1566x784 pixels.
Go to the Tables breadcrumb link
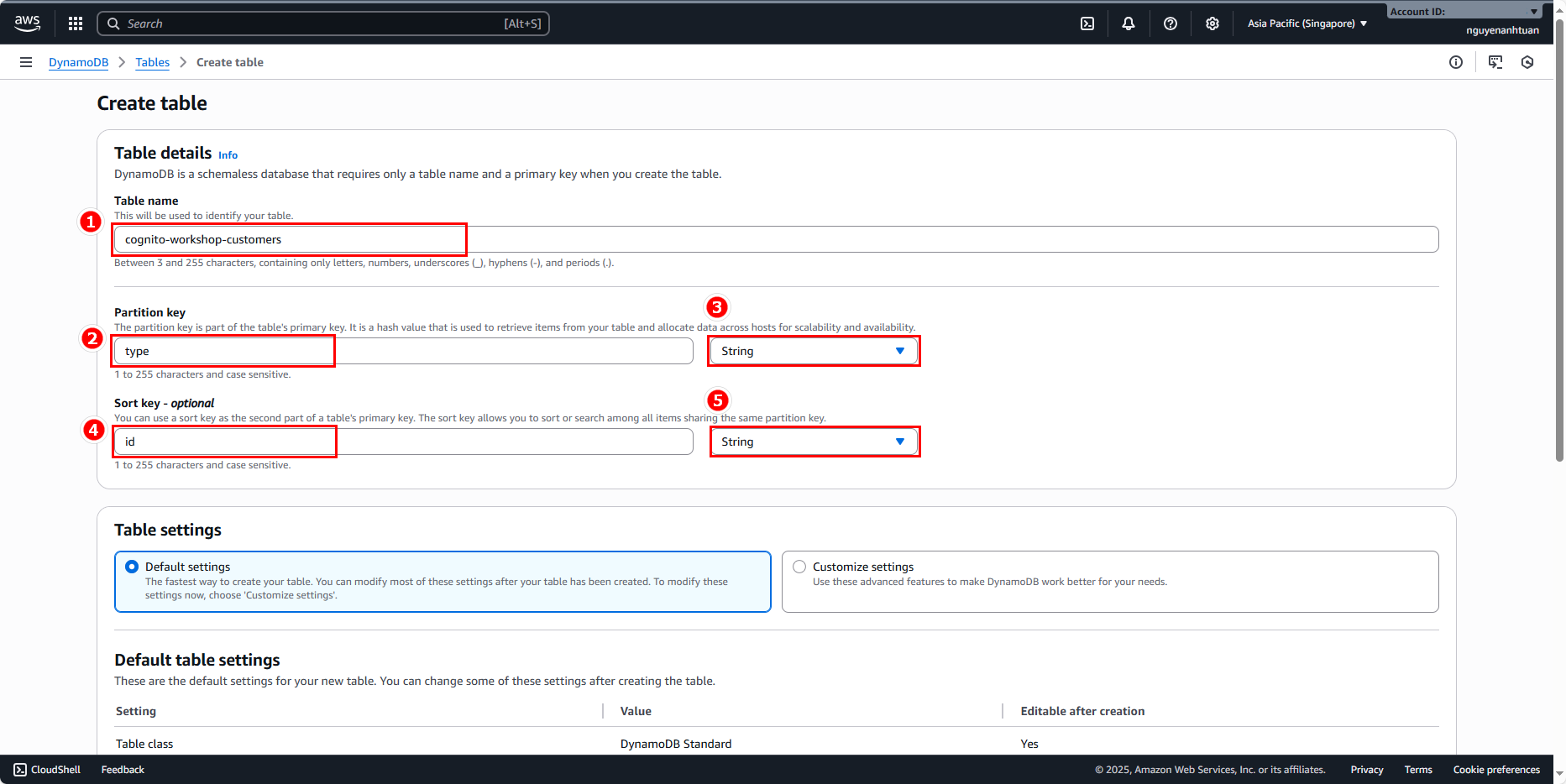tap(152, 62)
